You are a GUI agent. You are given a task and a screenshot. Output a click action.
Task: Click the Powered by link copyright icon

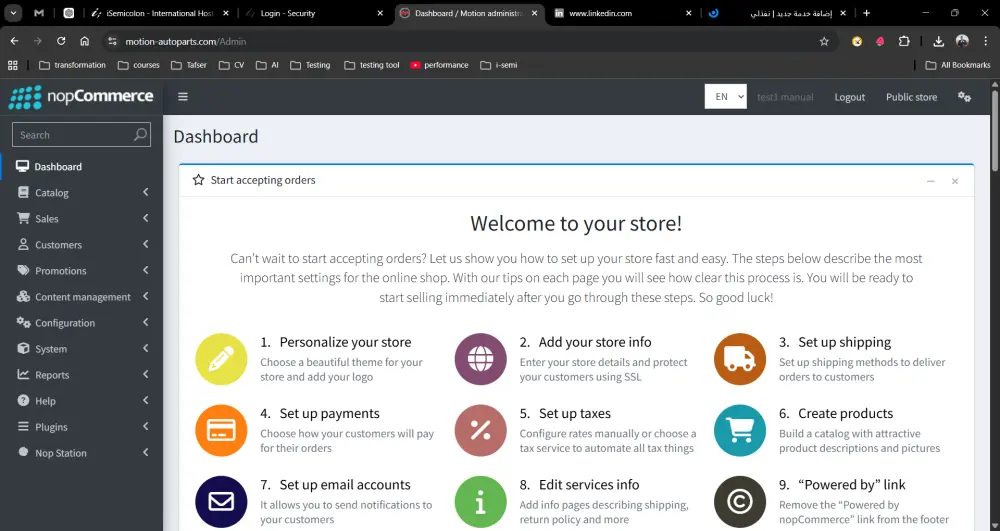tap(740, 502)
